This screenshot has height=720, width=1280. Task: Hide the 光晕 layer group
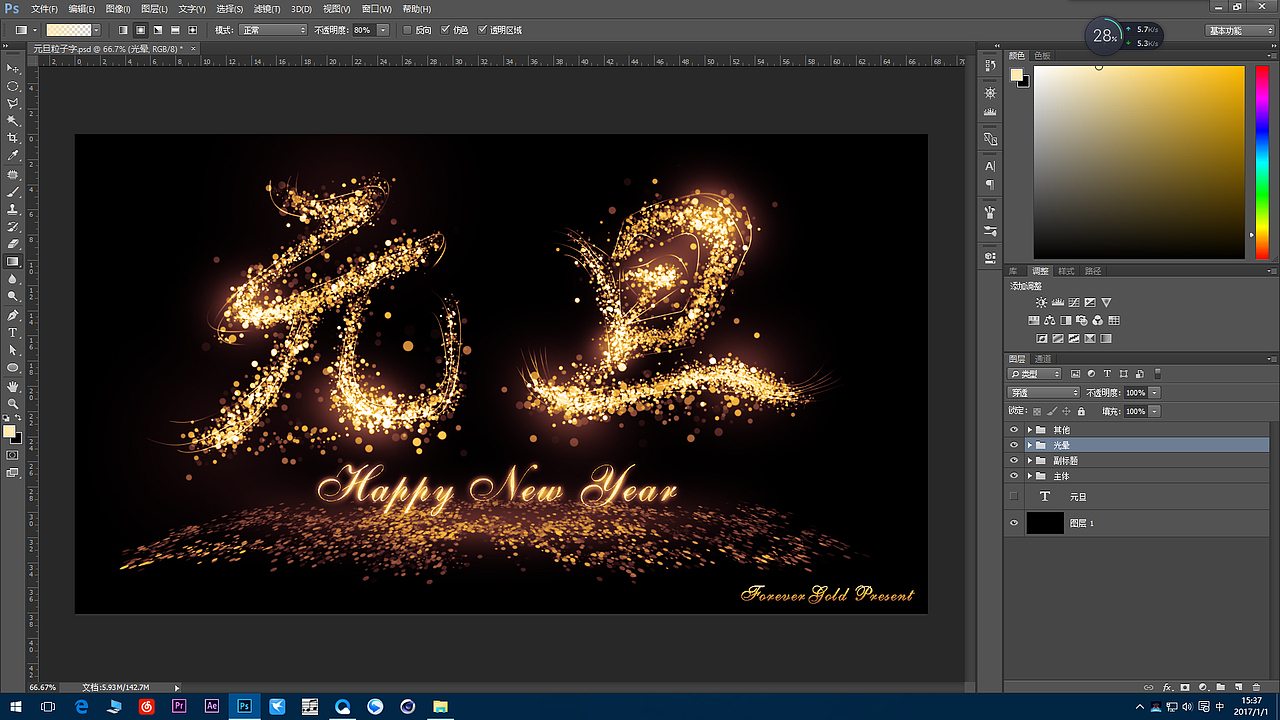click(x=1014, y=445)
